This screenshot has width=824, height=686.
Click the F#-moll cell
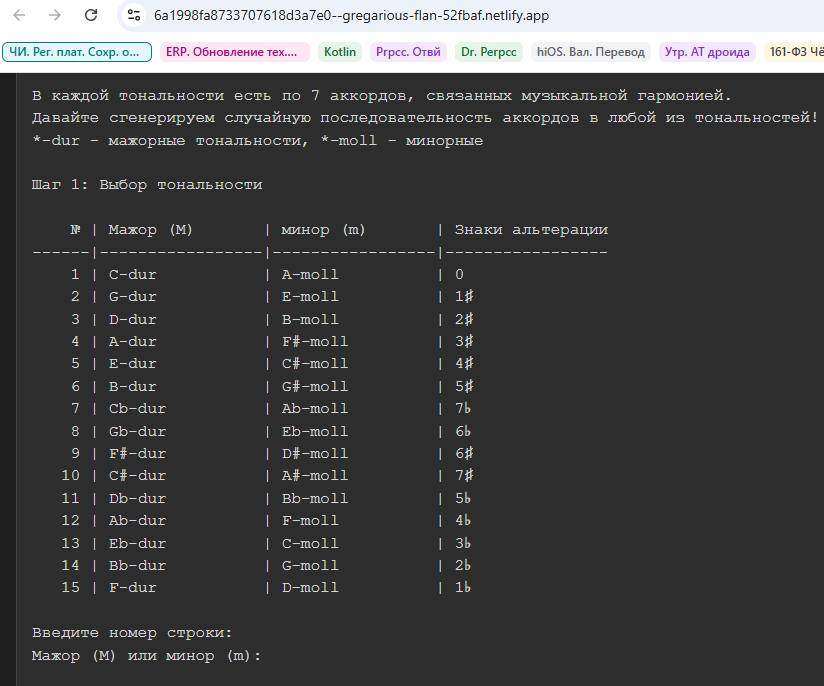315,342
